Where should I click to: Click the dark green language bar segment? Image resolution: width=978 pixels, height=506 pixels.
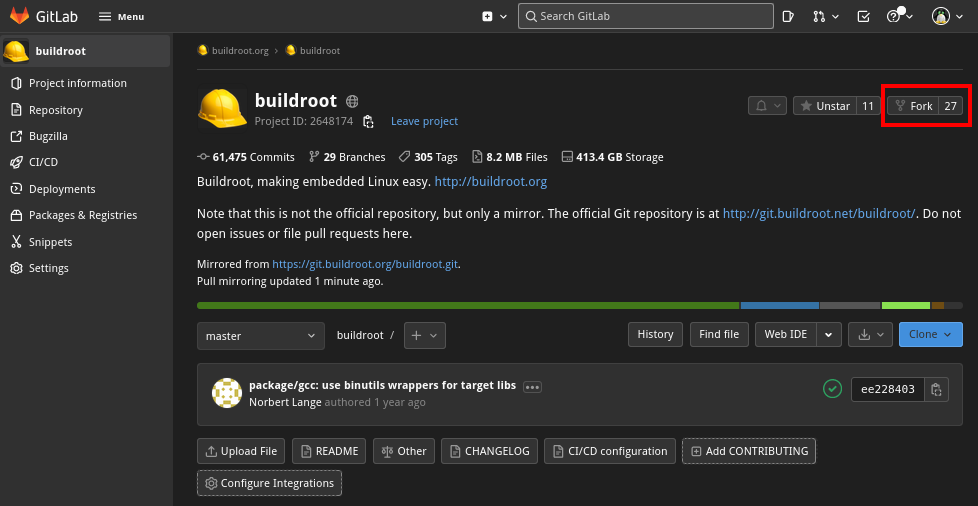coord(468,306)
